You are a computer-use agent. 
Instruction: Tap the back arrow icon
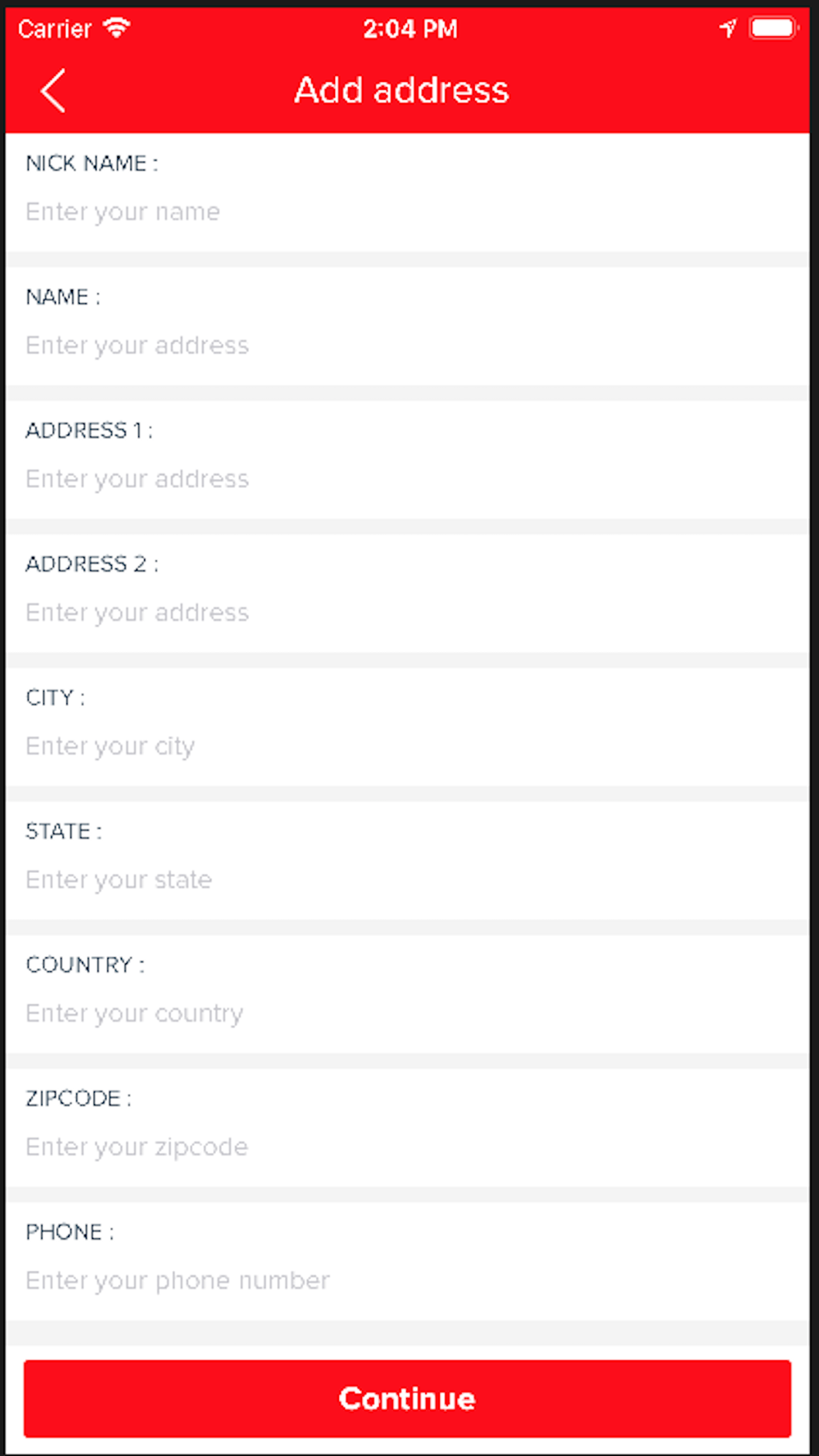pyautogui.click(x=53, y=91)
